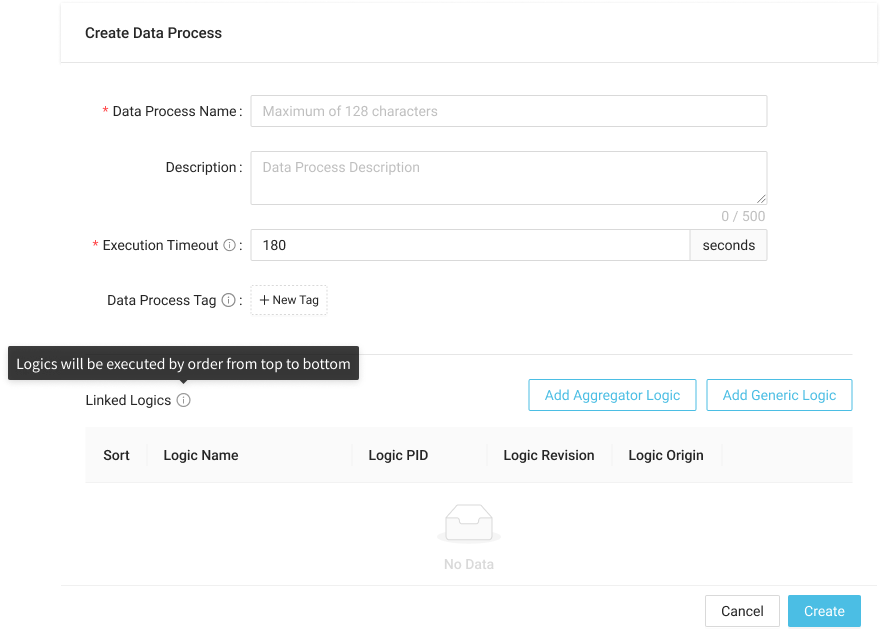Screen dimensions: 881x637
Task: Click the blue Create button
Action: [824, 611]
